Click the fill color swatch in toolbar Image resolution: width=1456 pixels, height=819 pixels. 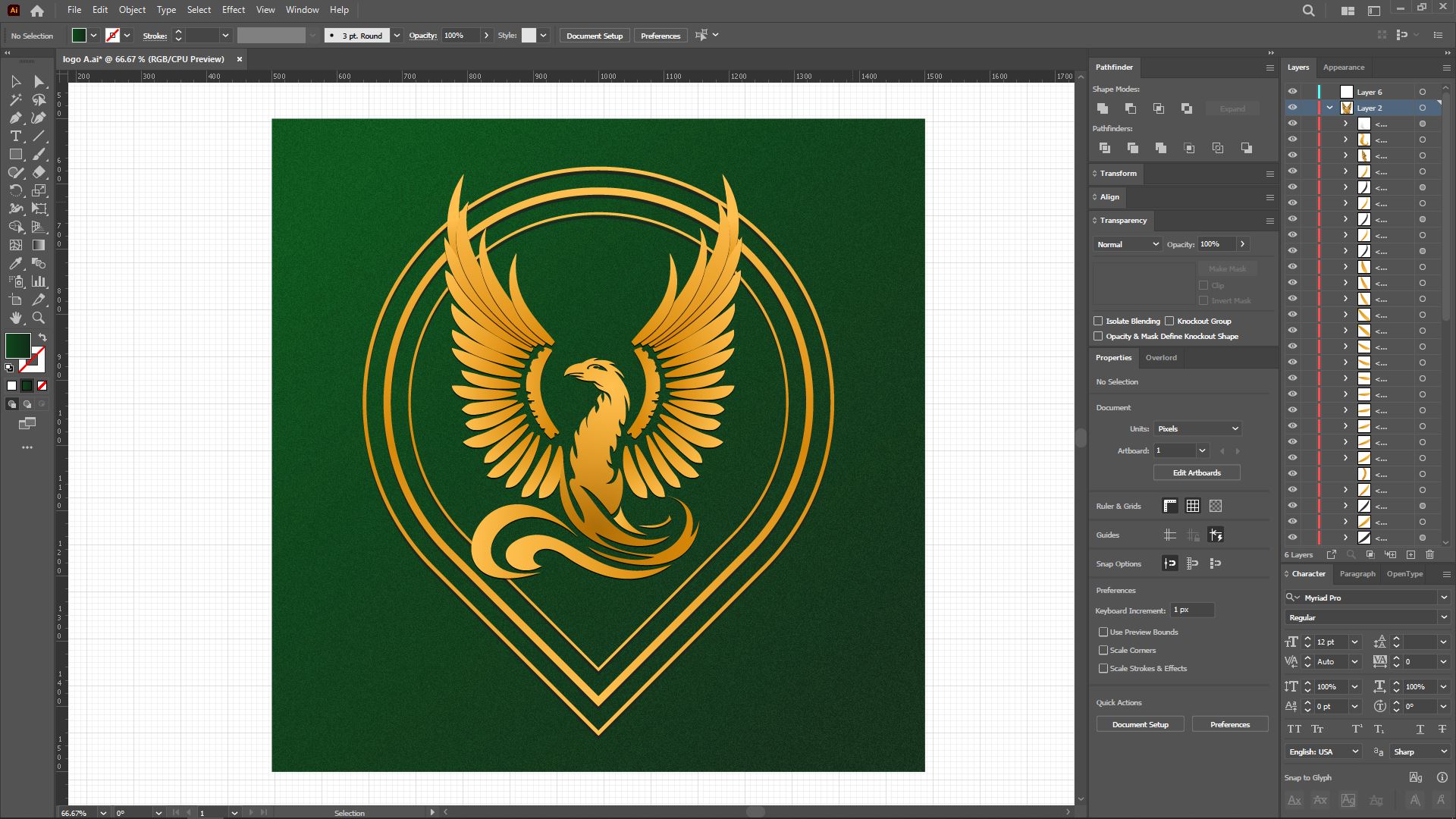(17, 346)
